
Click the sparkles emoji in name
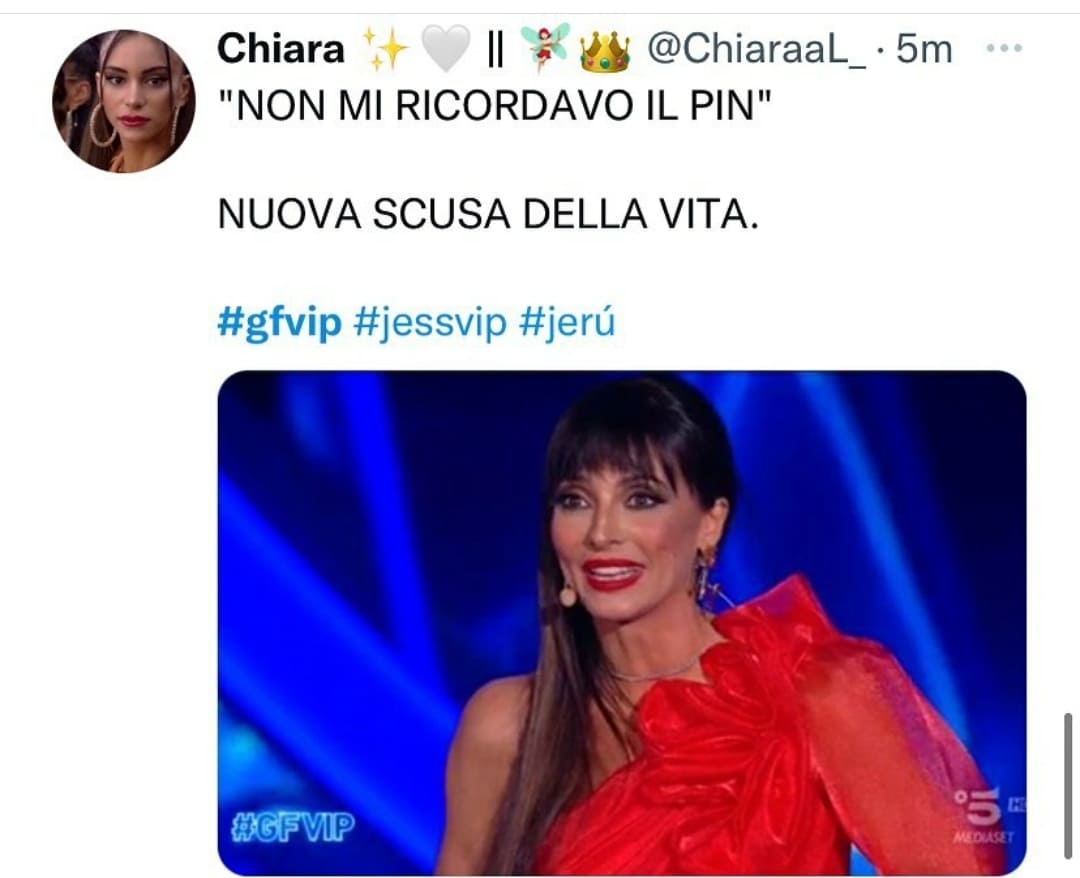click(x=384, y=50)
